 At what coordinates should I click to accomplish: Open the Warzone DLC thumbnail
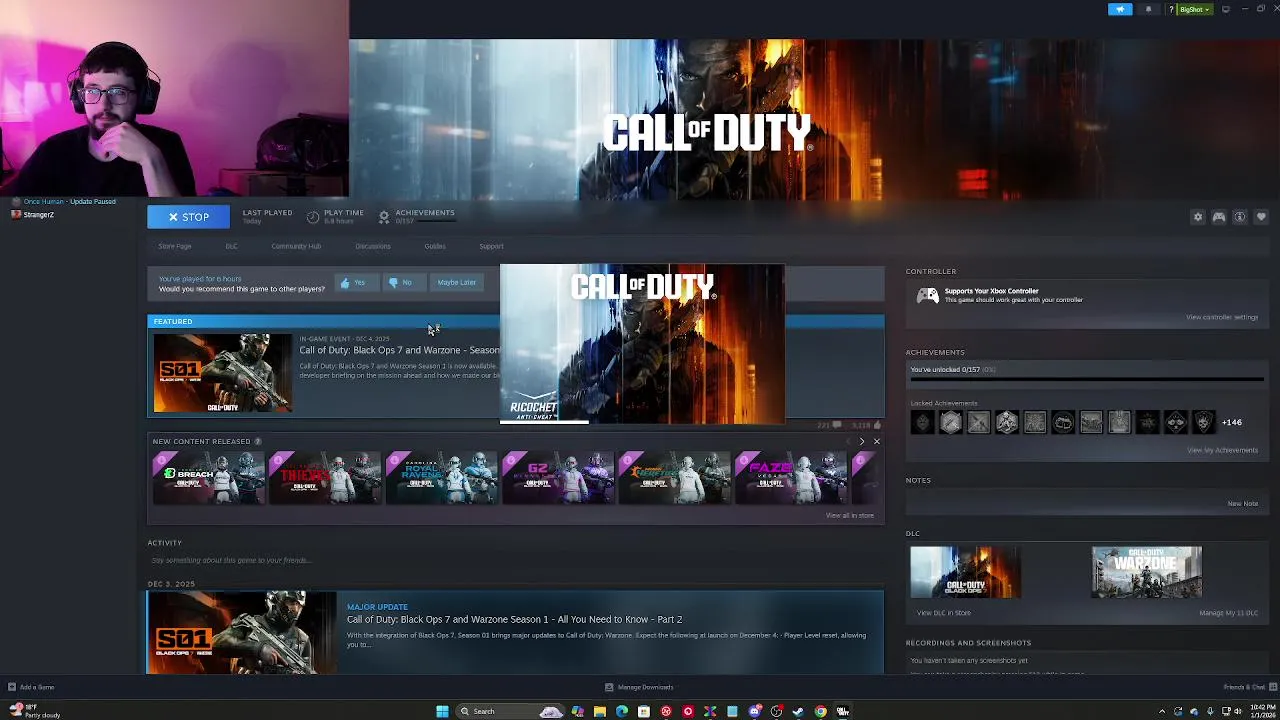point(1146,572)
